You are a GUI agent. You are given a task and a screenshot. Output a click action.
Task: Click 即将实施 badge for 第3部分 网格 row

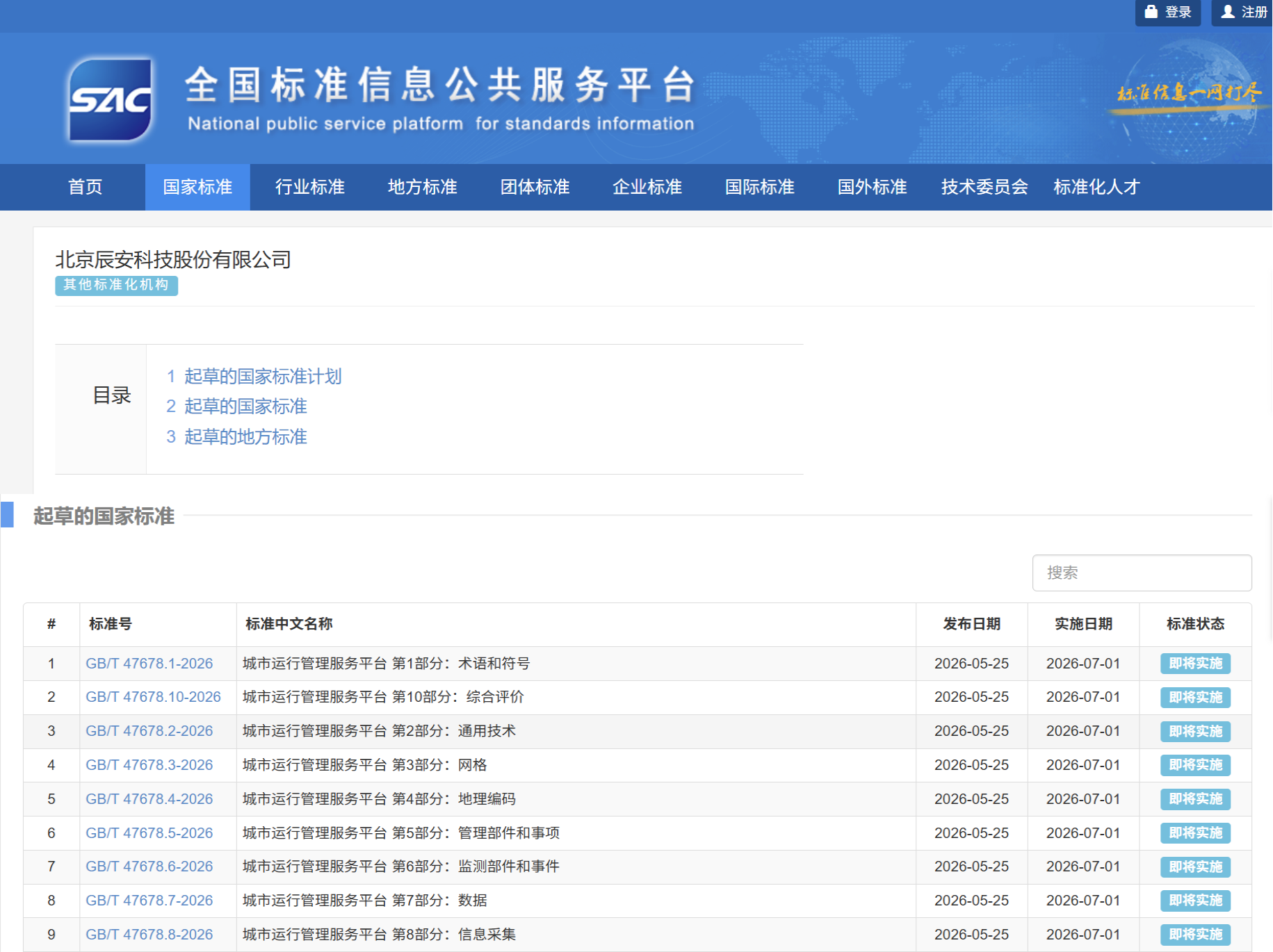(x=1195, y=765)
